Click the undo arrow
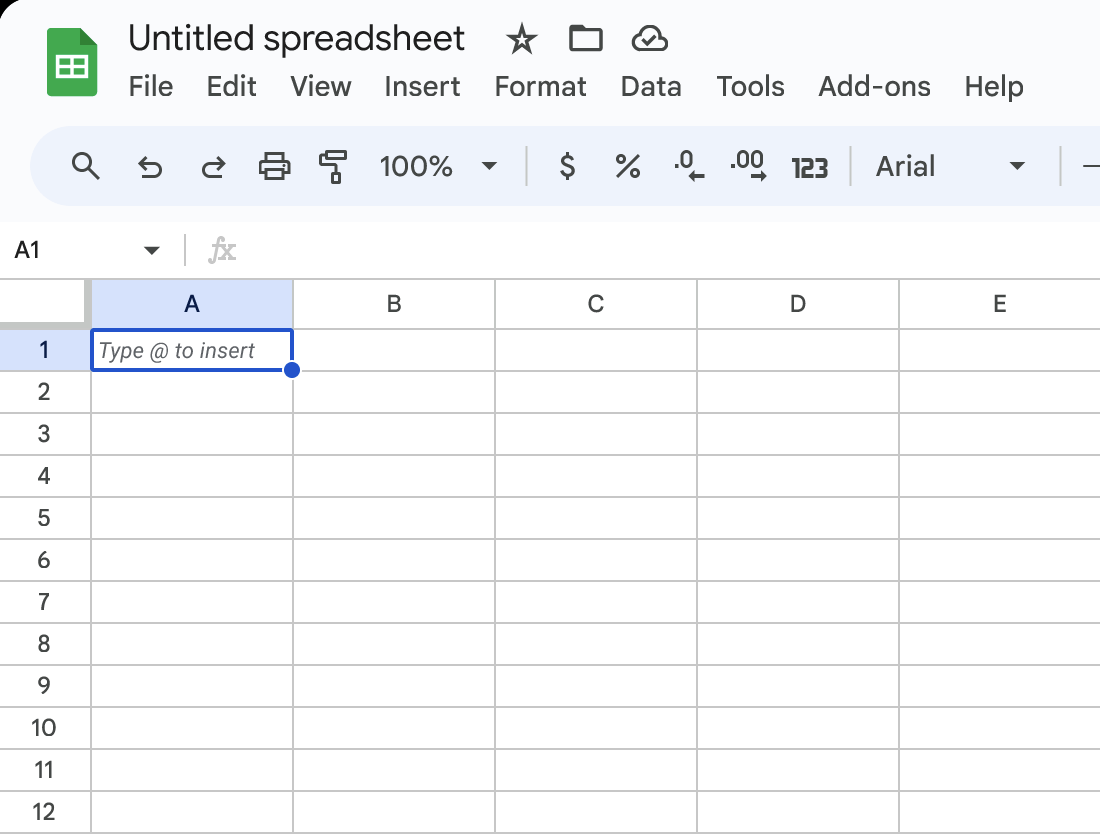The image size is (1100, 834). pyautogui.click(x=150, y=167)
